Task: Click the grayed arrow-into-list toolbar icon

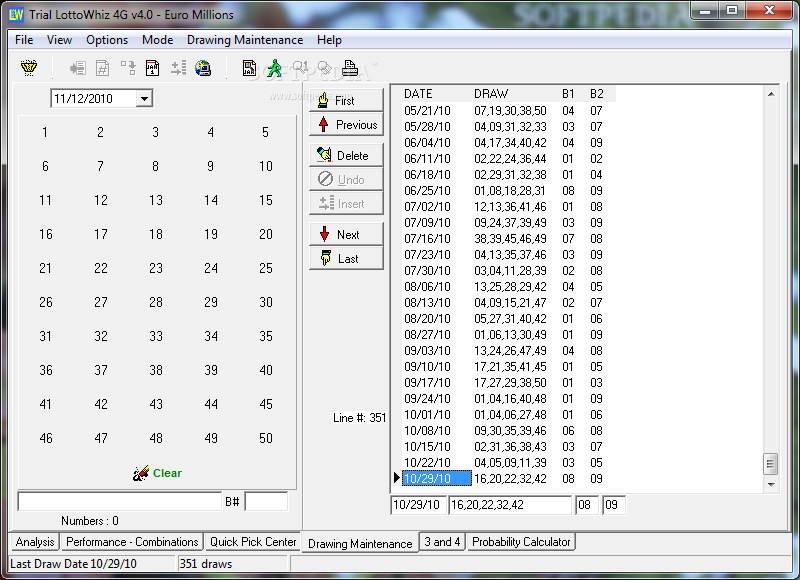Action: [78, 68]
